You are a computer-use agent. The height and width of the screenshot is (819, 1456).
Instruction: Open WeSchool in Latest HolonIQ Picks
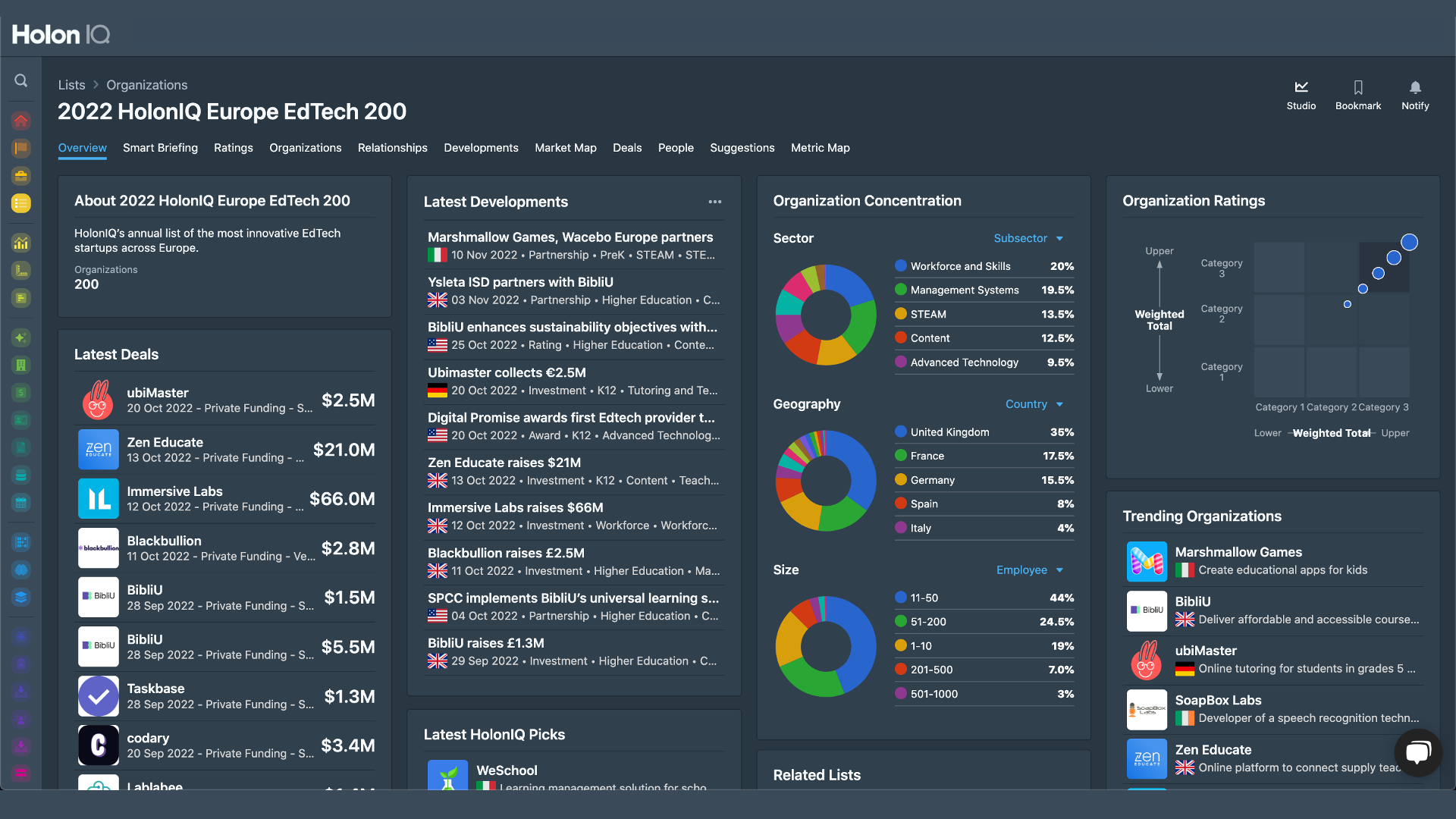[x=574, y=773]
